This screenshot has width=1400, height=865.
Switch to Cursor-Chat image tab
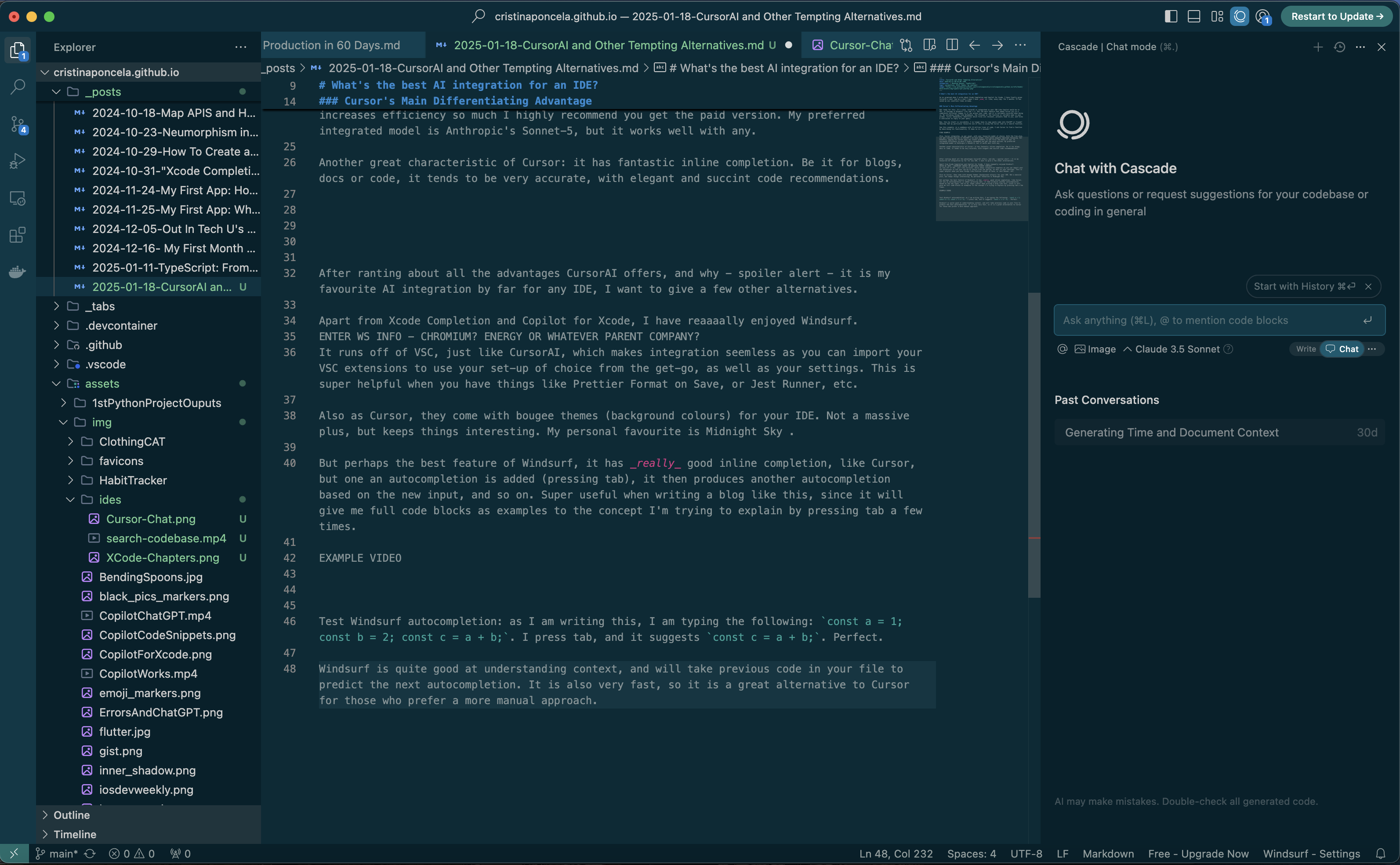coord(852,45)
